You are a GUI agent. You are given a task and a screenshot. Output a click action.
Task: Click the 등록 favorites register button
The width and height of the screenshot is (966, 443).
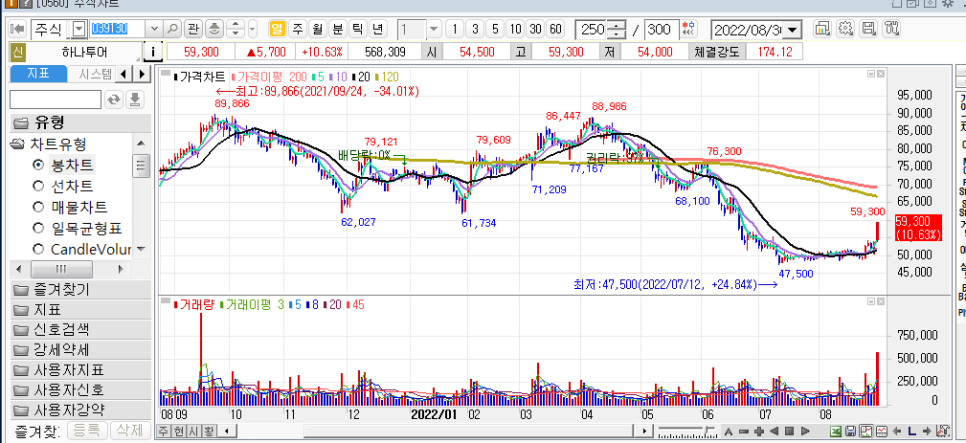pos(87,430)
